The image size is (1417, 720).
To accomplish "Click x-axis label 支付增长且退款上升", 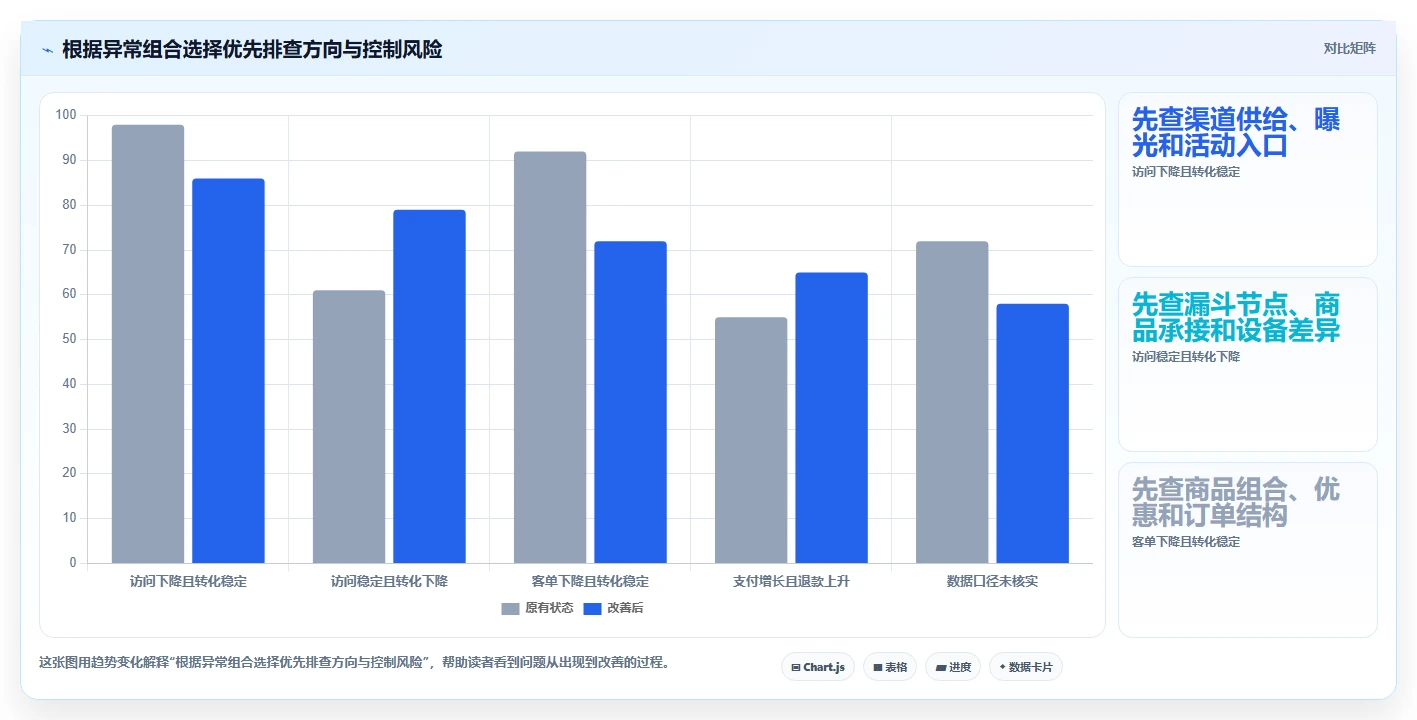I will [x=791, y=581].
